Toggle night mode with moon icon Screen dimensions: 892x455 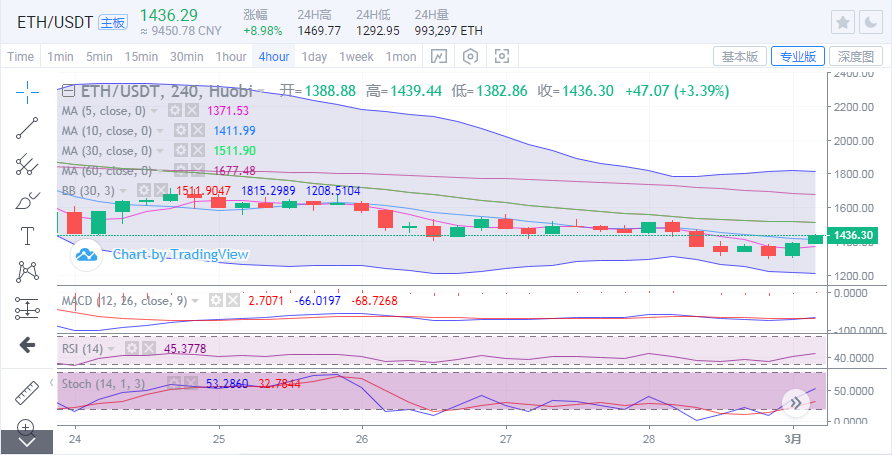(x=871, y=22)
